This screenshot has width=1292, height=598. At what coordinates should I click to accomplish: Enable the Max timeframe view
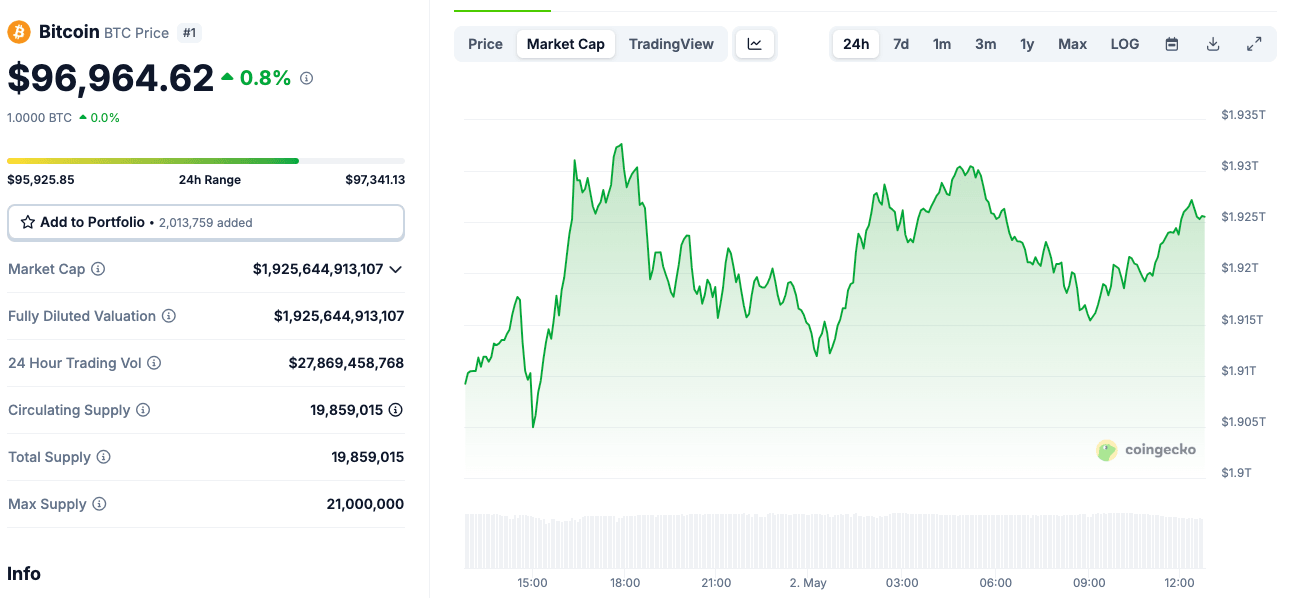click(1072, 44)
